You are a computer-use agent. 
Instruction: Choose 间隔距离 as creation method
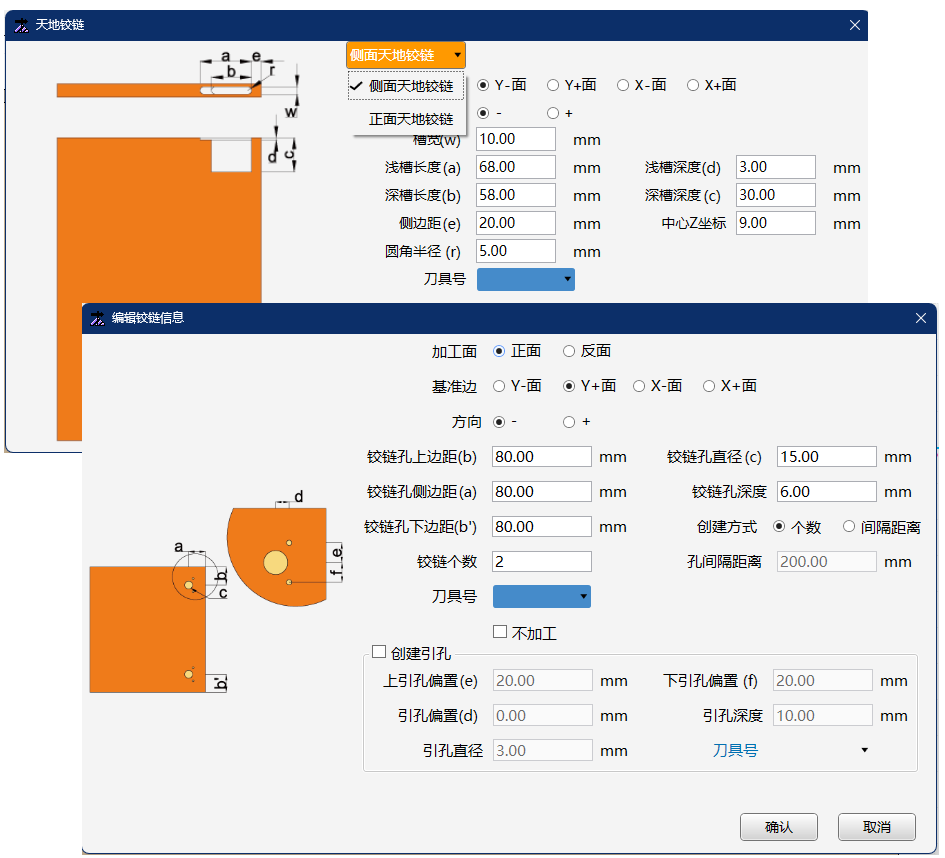click(849, 527)
